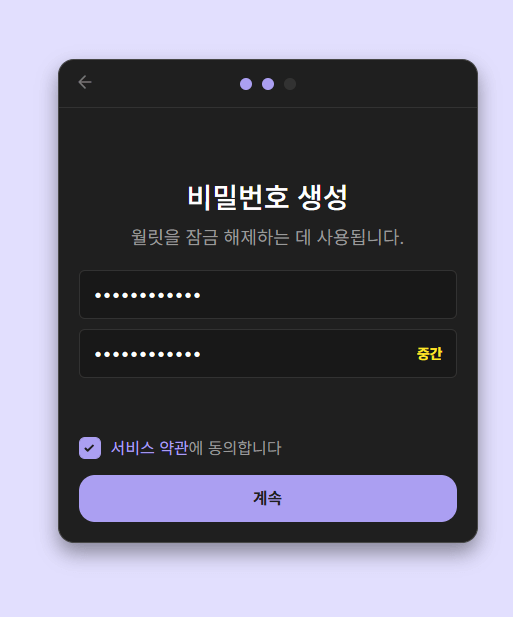Focus the first password input field
Image resolution: width=513 pixels, height=617 pixels.
[x=268, y=294]
